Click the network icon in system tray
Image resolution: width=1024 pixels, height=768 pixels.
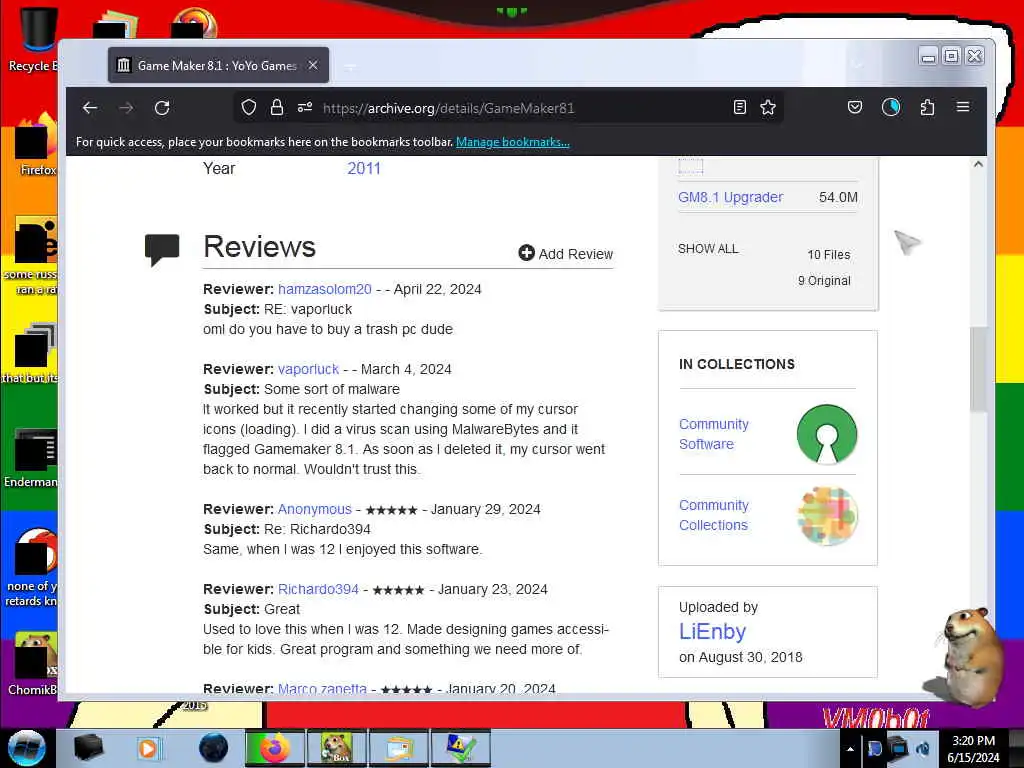(x=899, y=748)
